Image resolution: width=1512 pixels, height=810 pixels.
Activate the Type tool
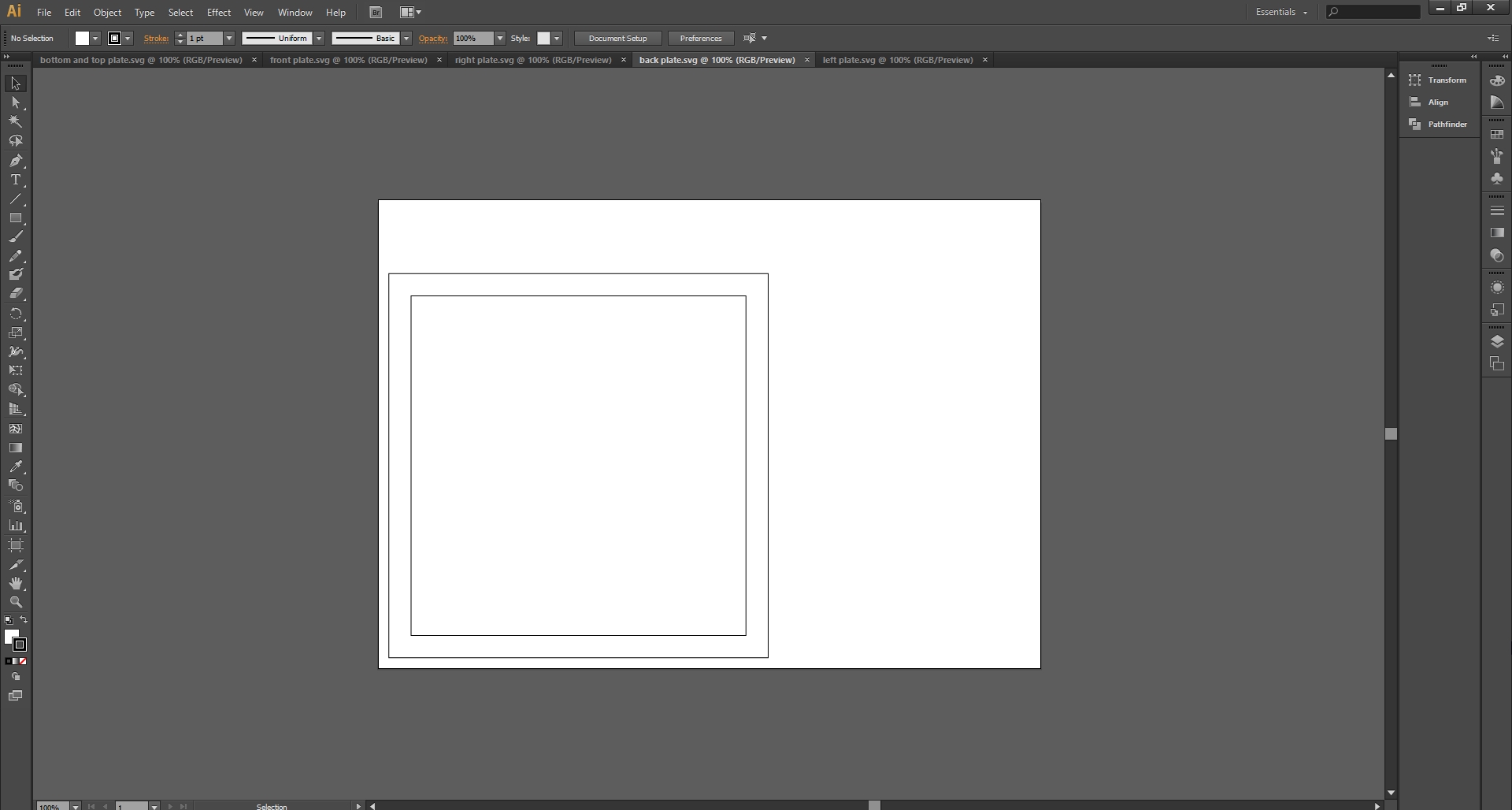(x=16, y=180)
